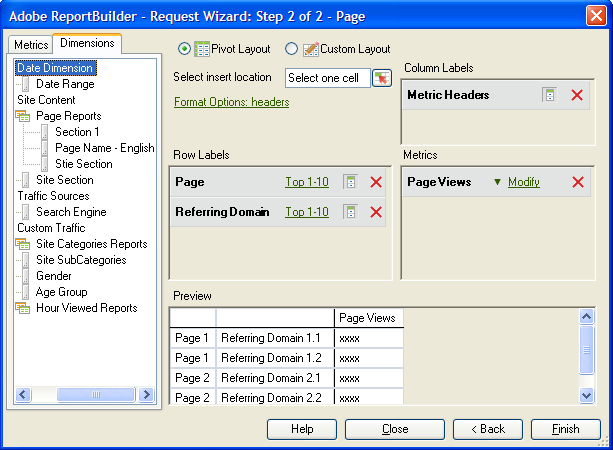Click Top 1-10 link for Page row
The width and height of the screenshot is (613, 450).
click(x=307, y=182)
